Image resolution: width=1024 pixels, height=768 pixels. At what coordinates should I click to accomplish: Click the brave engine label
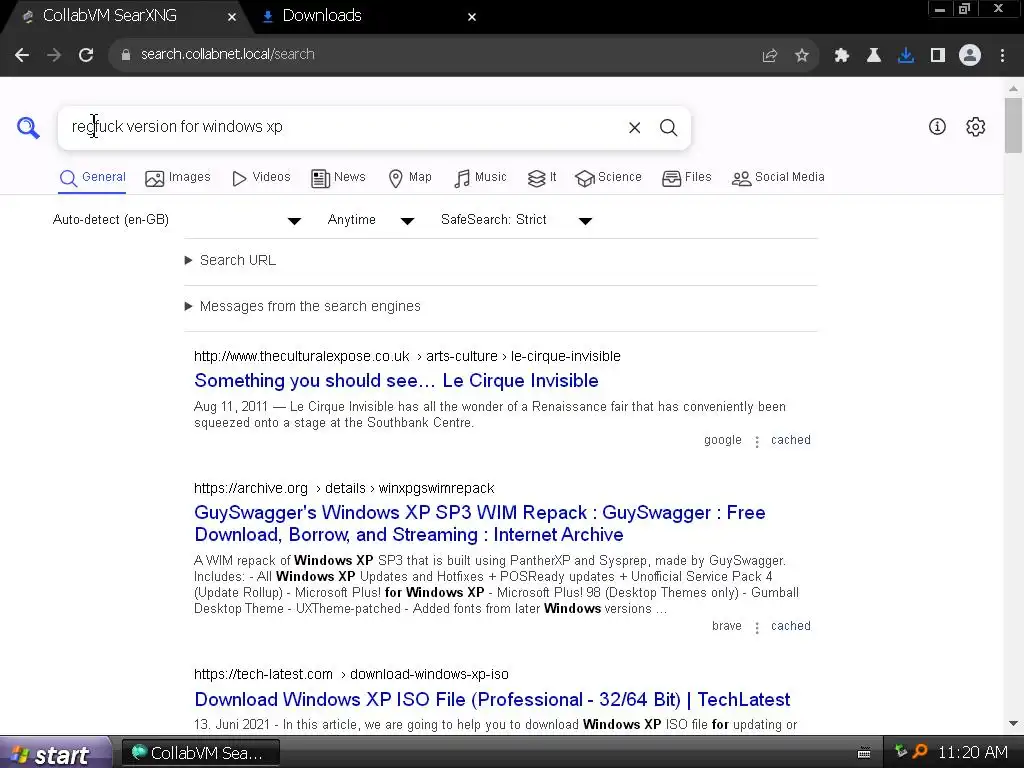tap(727, 626)
